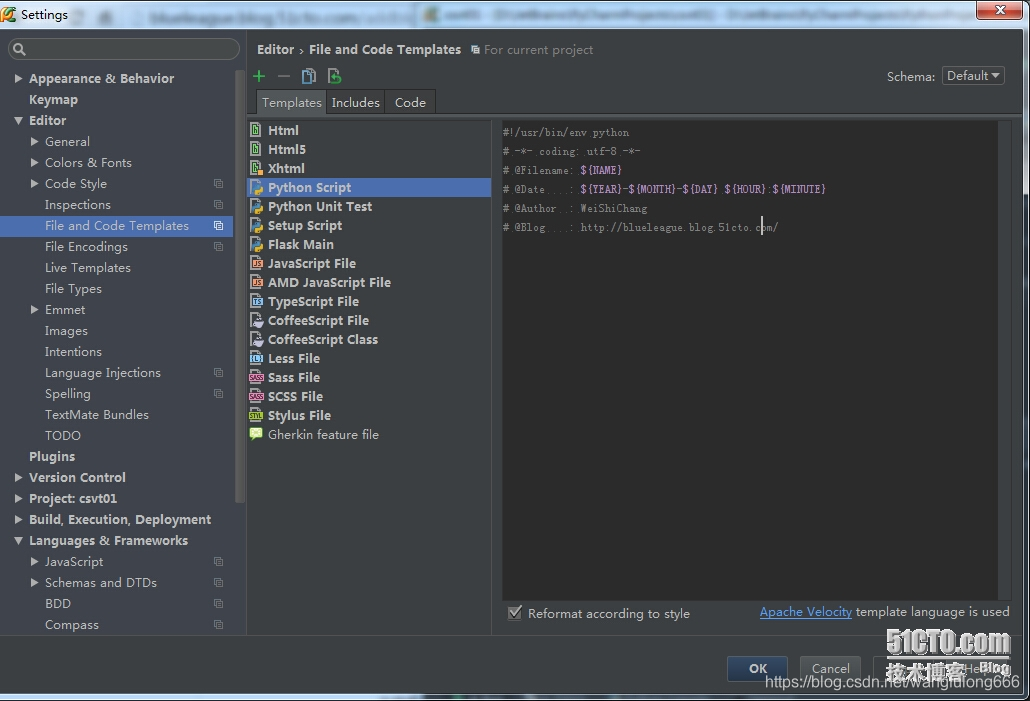Expand Appearance & Behavior node
This screenshot has width=1030, height=701.
(x=18, y=78)
